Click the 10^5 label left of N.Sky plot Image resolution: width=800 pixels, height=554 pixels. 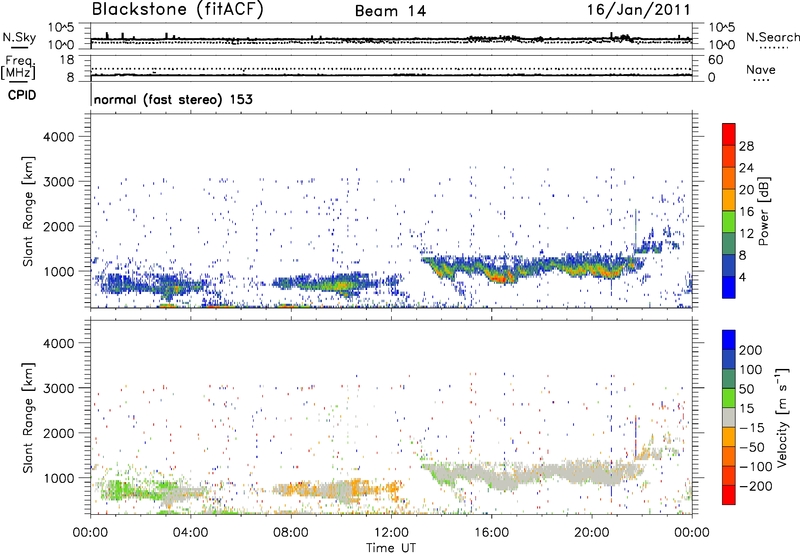(61, 27)
